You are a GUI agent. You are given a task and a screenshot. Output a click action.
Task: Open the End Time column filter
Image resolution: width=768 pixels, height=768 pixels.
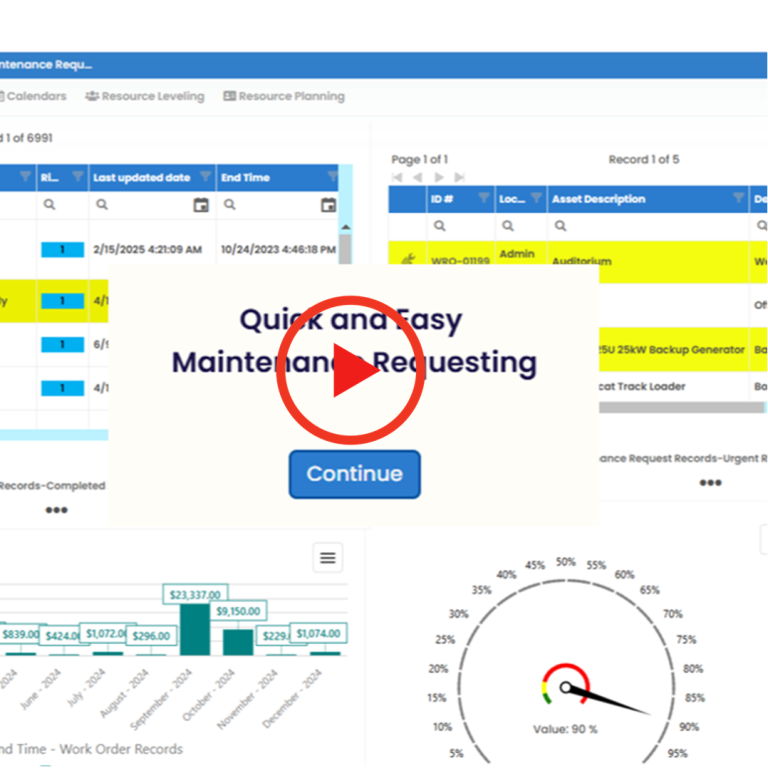click(x=332, y=177)
